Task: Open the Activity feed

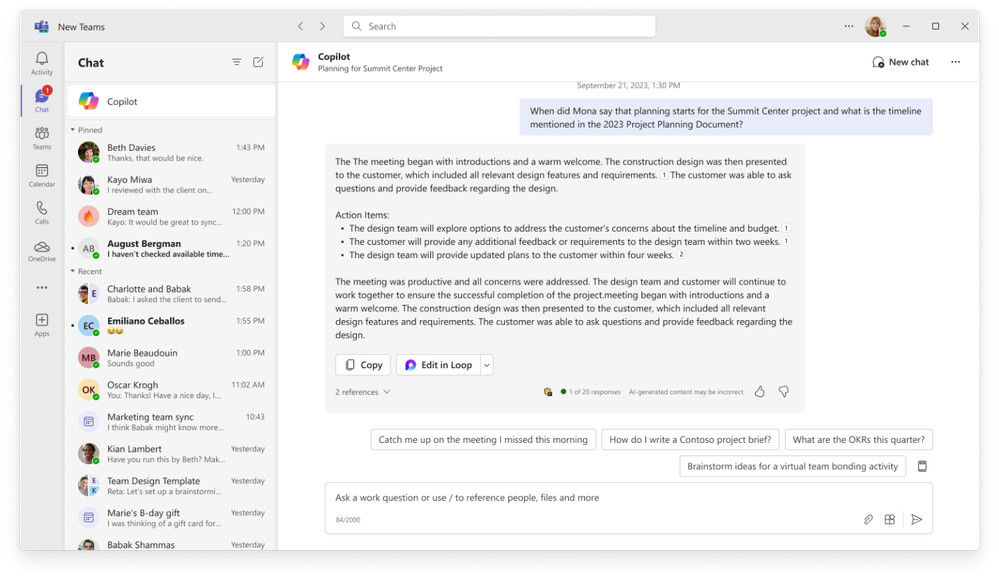Action: (x=41, y=63)
